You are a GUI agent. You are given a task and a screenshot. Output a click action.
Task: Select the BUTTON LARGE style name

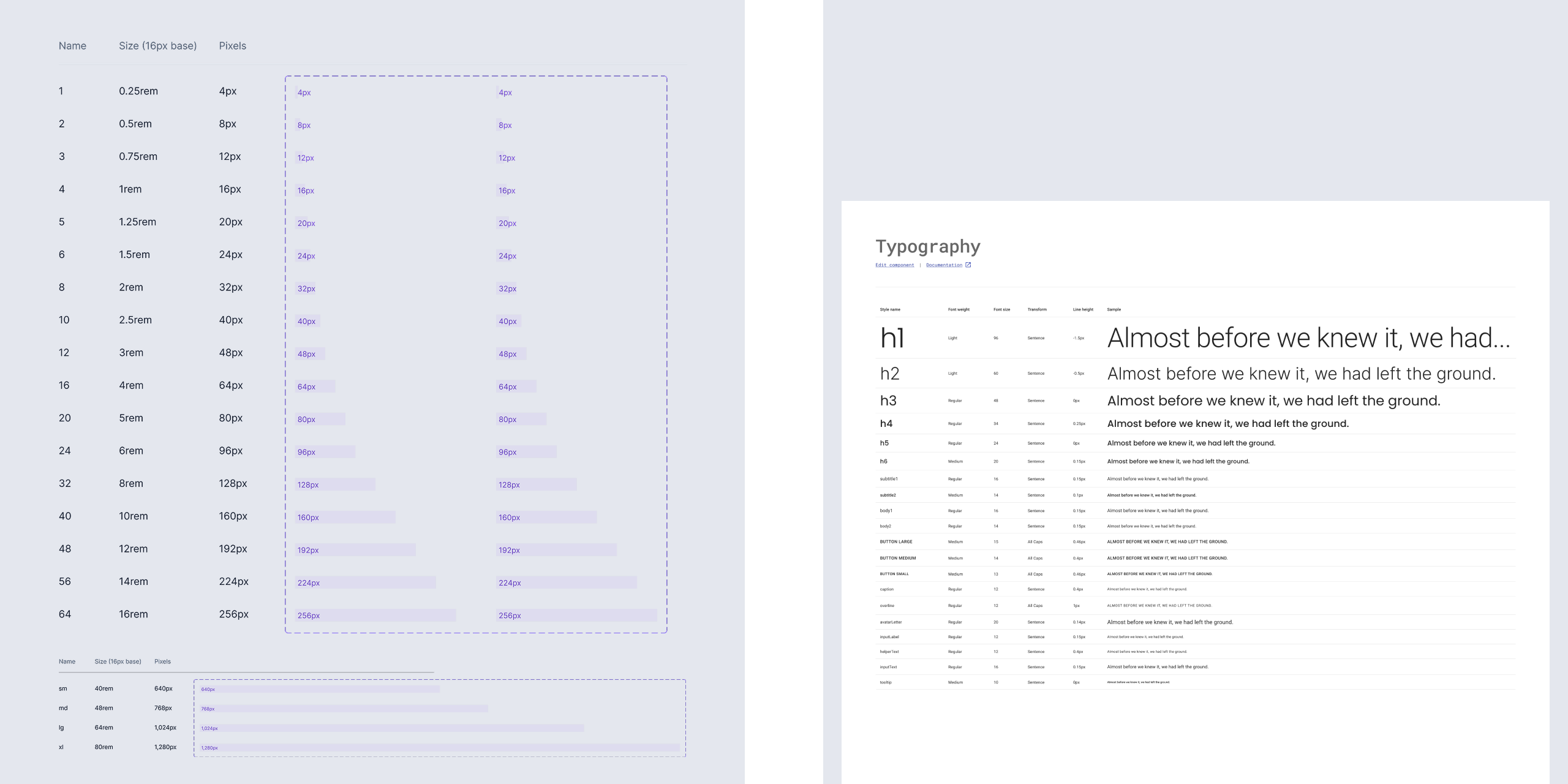[x=896, y=542]
